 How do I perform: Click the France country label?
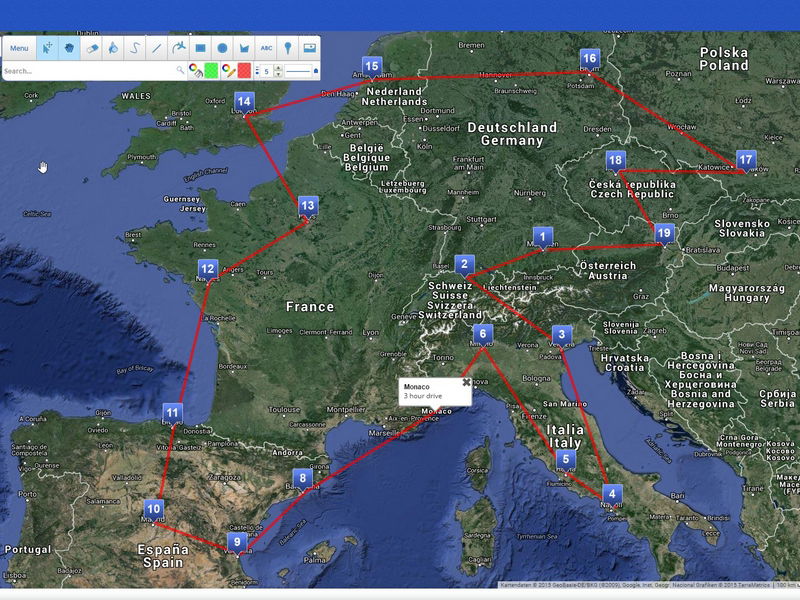click(x=310, y=307)
